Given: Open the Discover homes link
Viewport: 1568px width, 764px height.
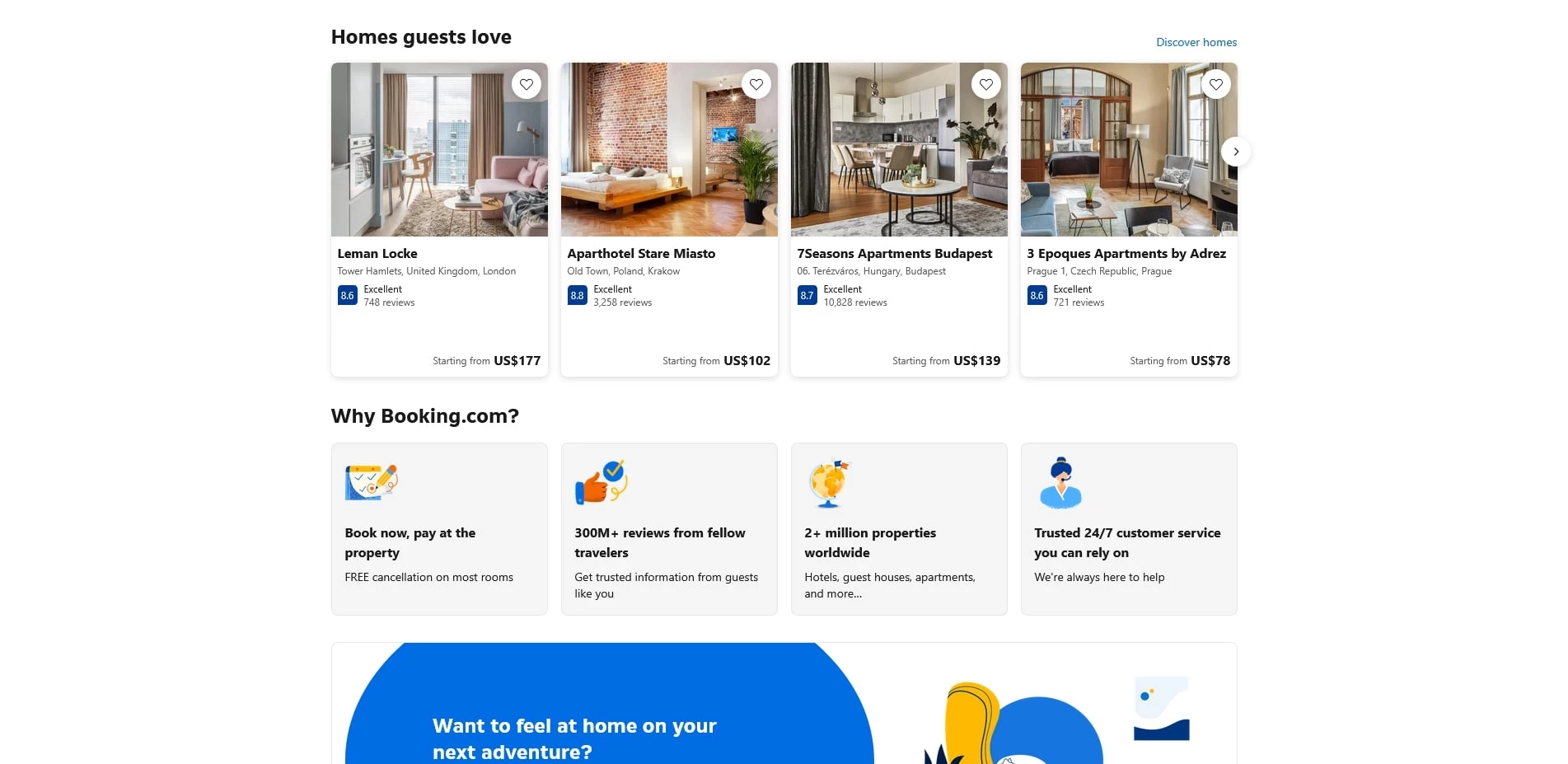Looking at the screenshot, I should [x=1196, y=41].
